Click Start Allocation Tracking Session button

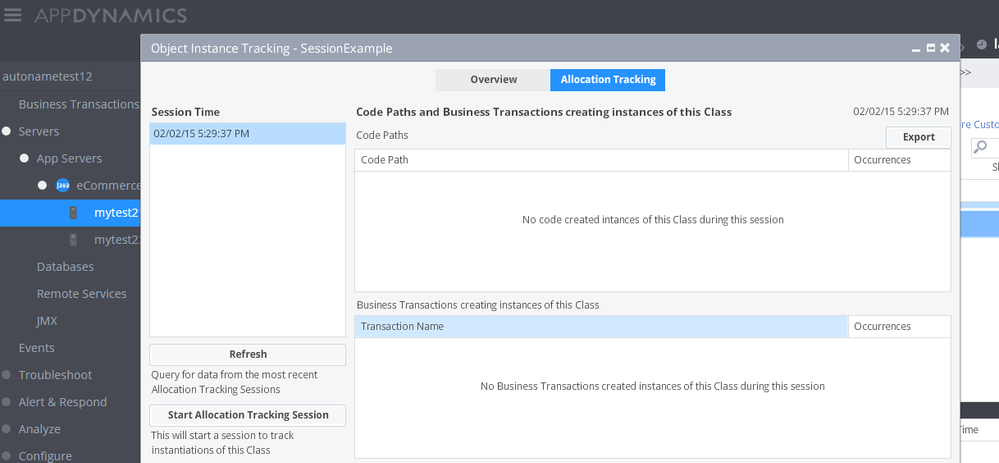pyautogui.click(x=248, y=415)
